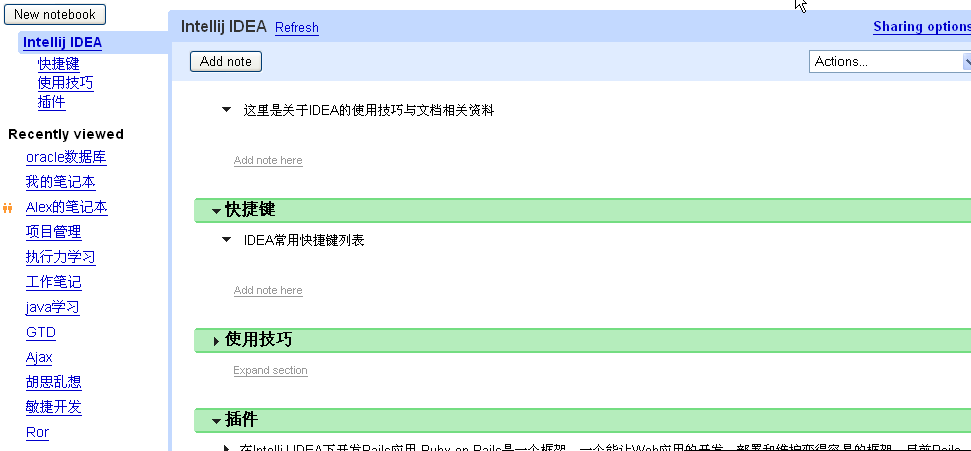Jump to the 插件 section link in sidebar

coord(51,102)
